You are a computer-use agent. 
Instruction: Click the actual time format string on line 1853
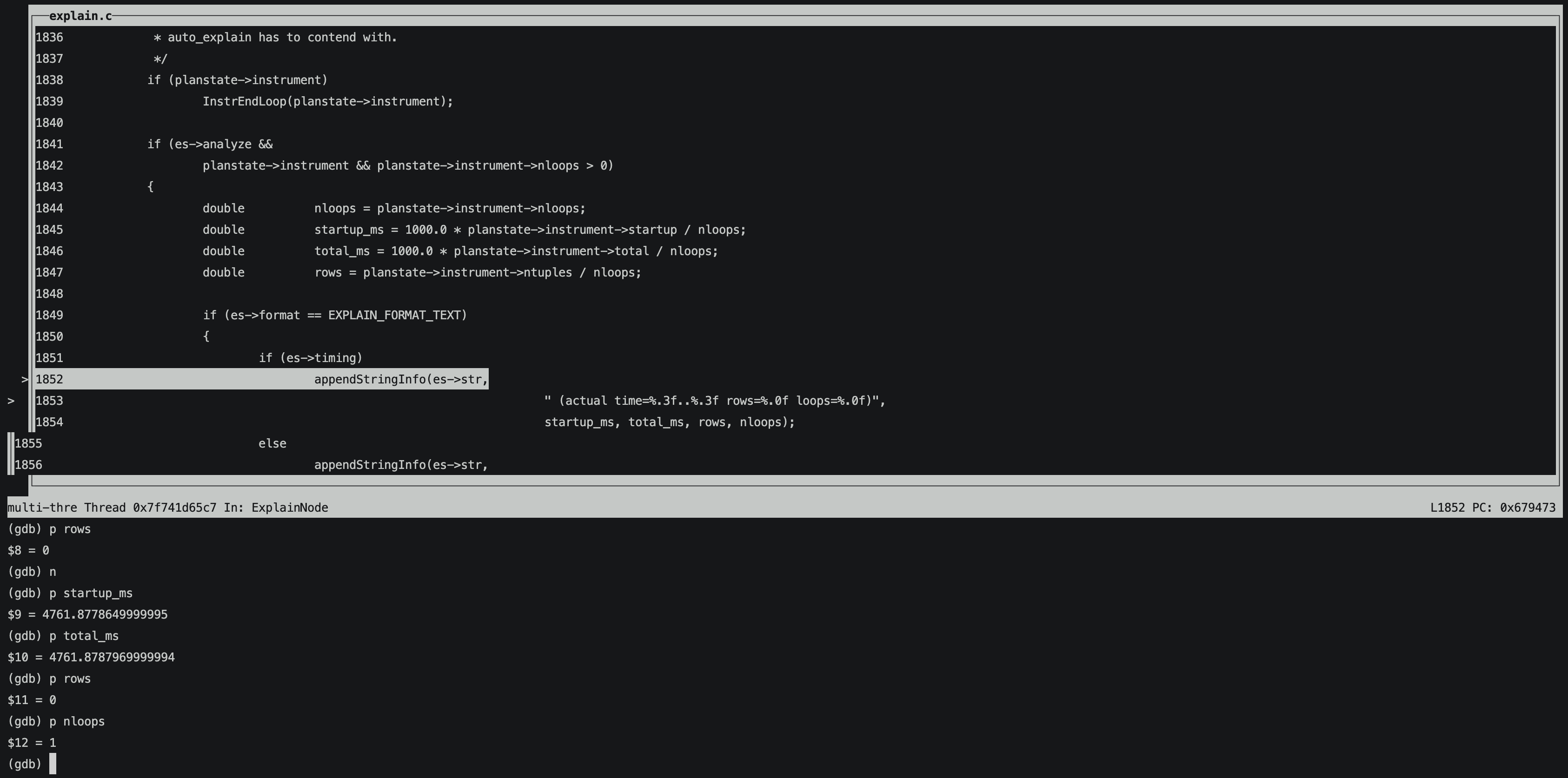click(x=715, y=401)
